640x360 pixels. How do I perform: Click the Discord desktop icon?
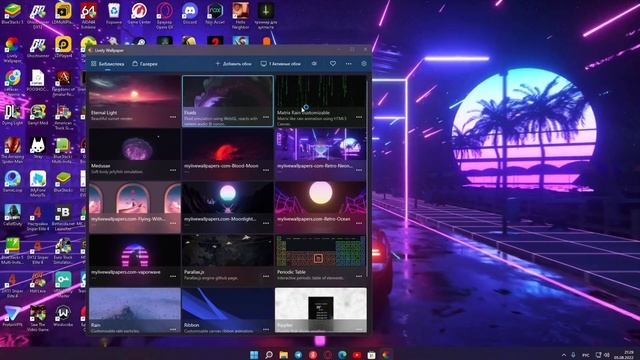(x=190, y=14)
